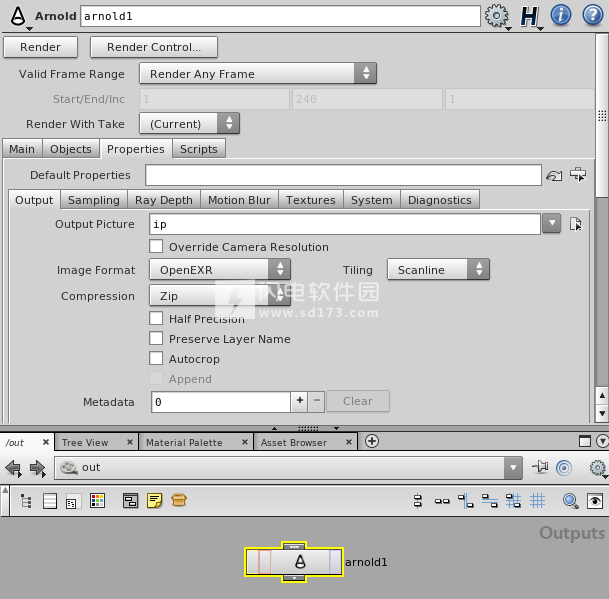Switch to the Textures tab
Viewport: 609px width, 599px height.
pos(311,200)
